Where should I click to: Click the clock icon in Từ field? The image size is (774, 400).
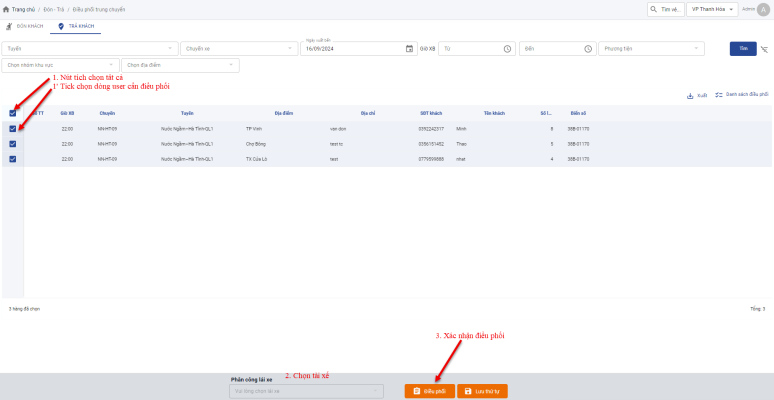tap(507, 48)
